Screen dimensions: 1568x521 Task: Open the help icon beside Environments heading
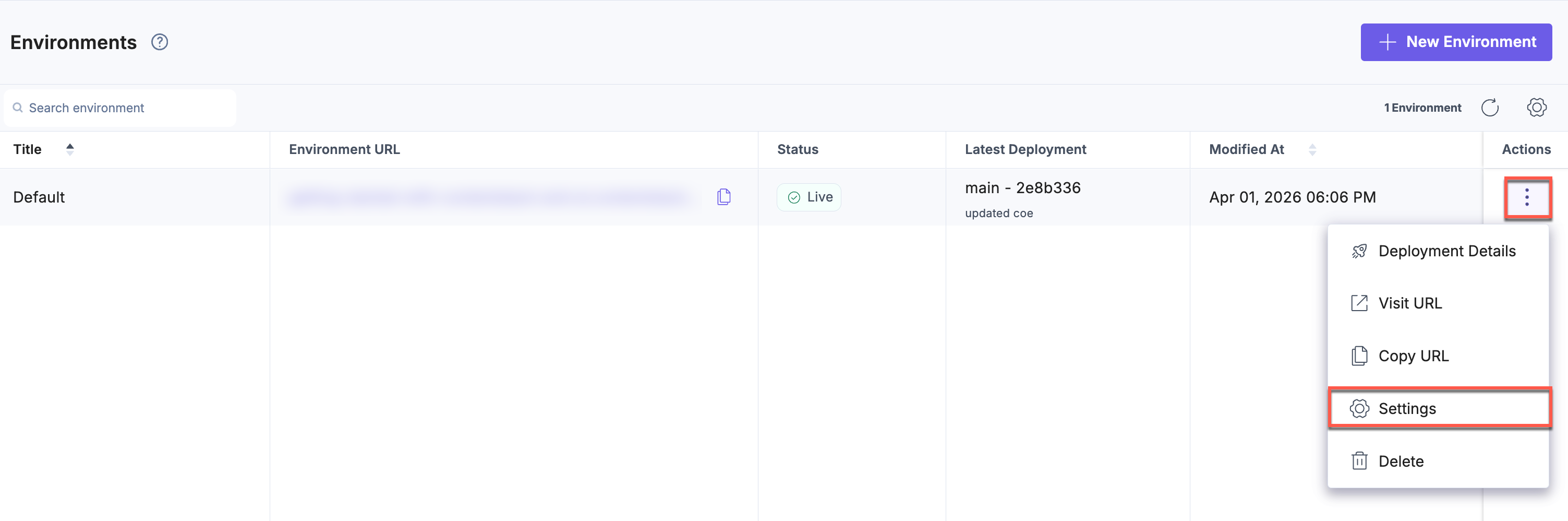160,41
